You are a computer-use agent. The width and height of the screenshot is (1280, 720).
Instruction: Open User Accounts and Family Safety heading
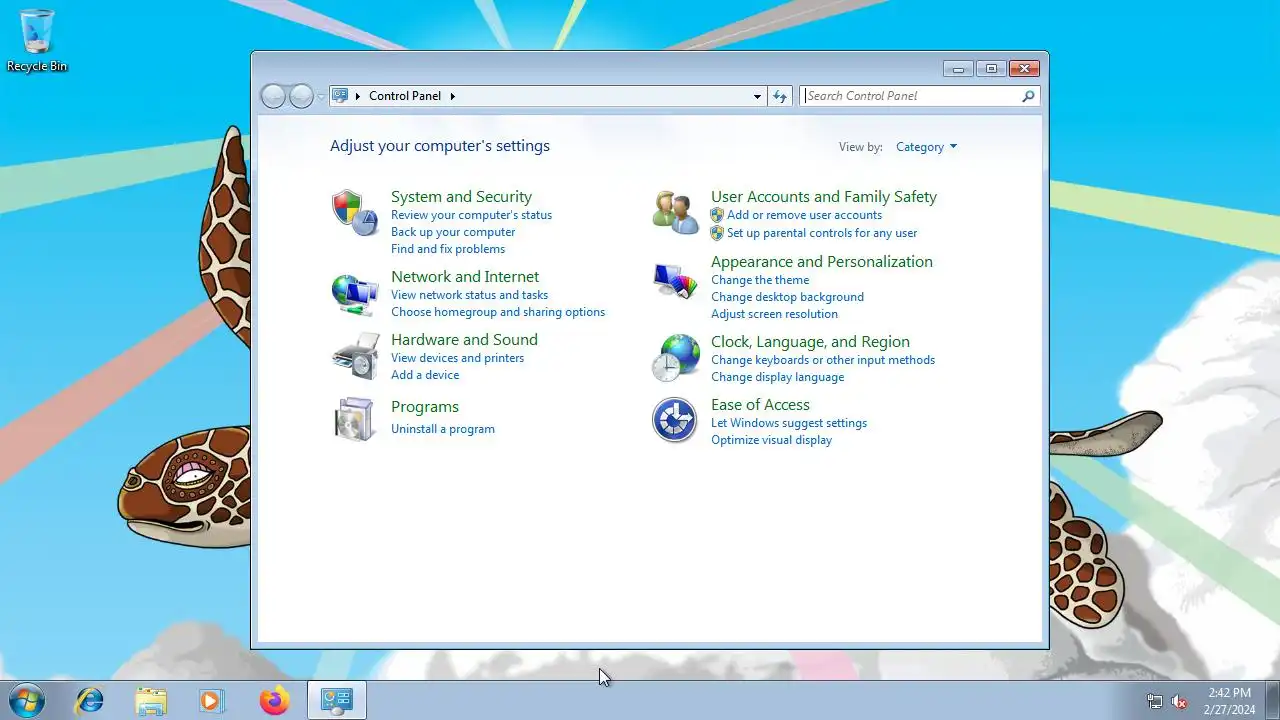pyautogui.click(x=824, y=197)
